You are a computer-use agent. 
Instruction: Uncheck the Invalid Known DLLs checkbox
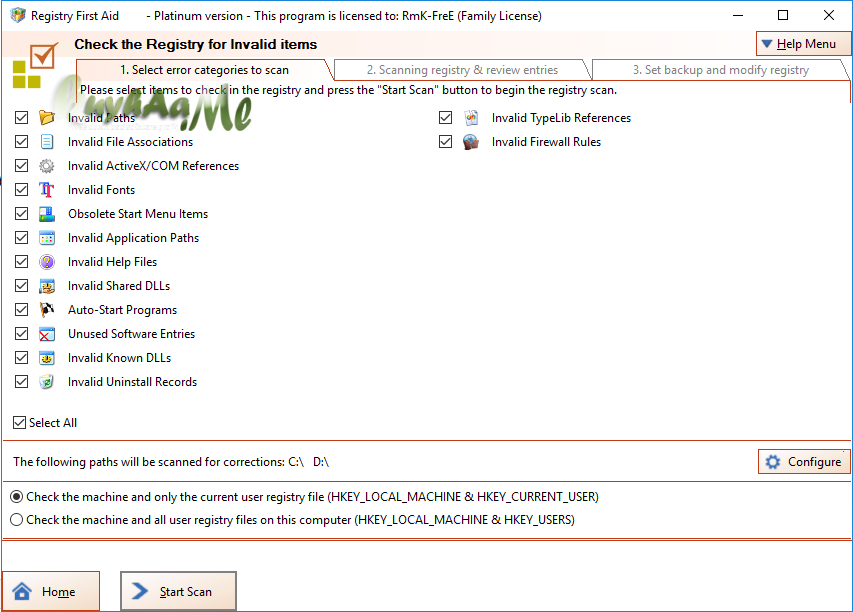21,357
